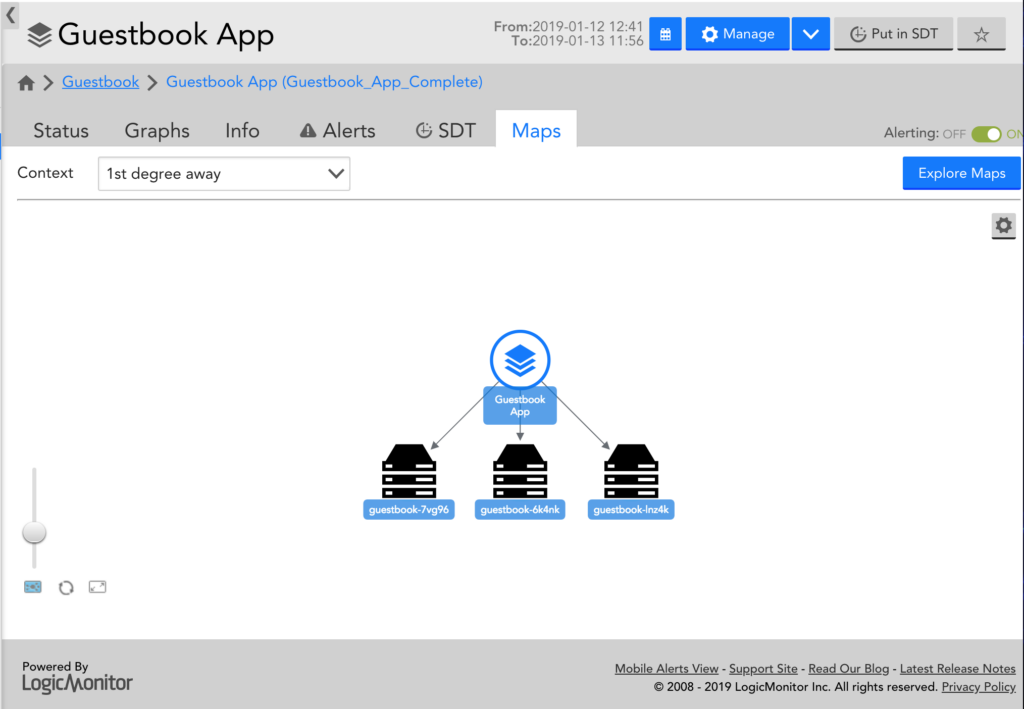Image resolution: width=1024 pixels, height=709 pixels.
Task: Click the guestbook-6k4nk server node
Action: 520,470
